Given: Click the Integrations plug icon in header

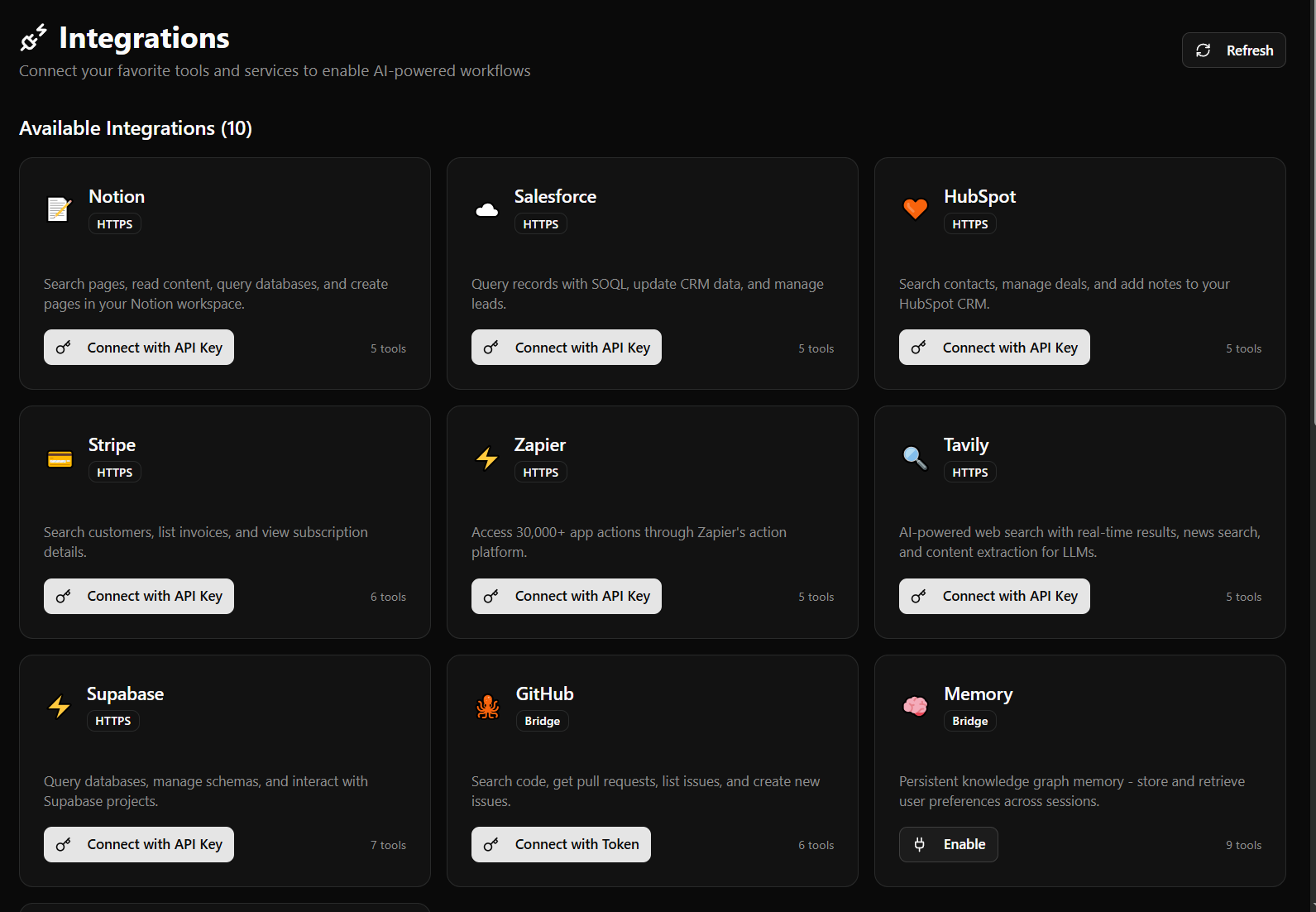Looking at the screenshot, I should tap(34, 37).
